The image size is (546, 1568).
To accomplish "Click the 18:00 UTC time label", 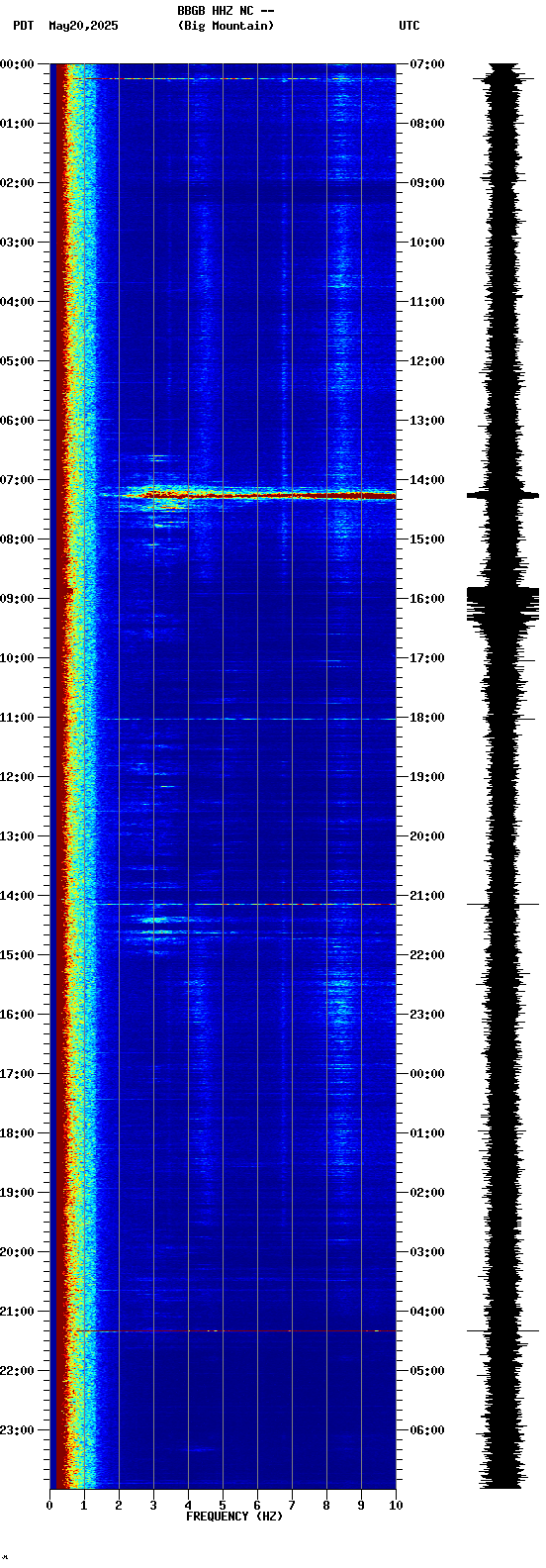I will (427, 718).
